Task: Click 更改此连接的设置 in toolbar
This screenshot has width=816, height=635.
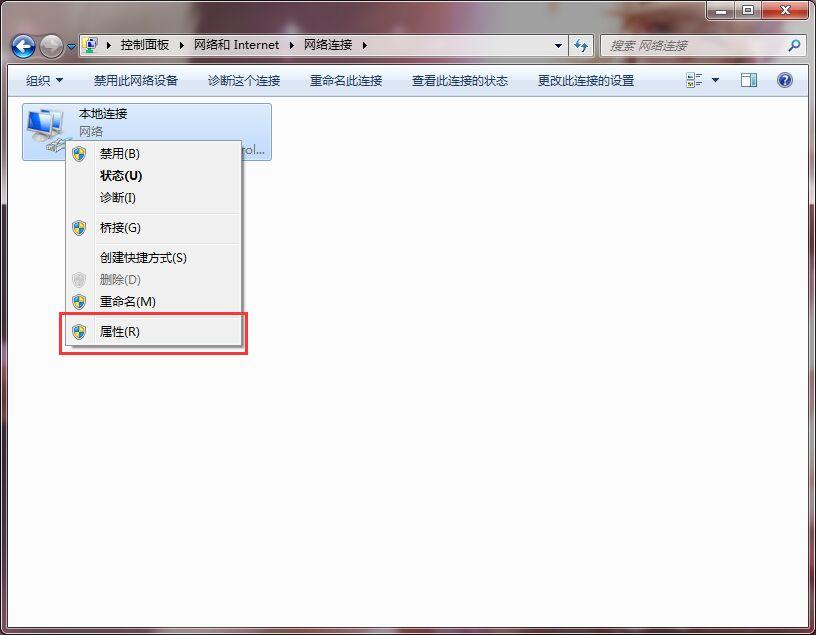Action: pos(586,81)
